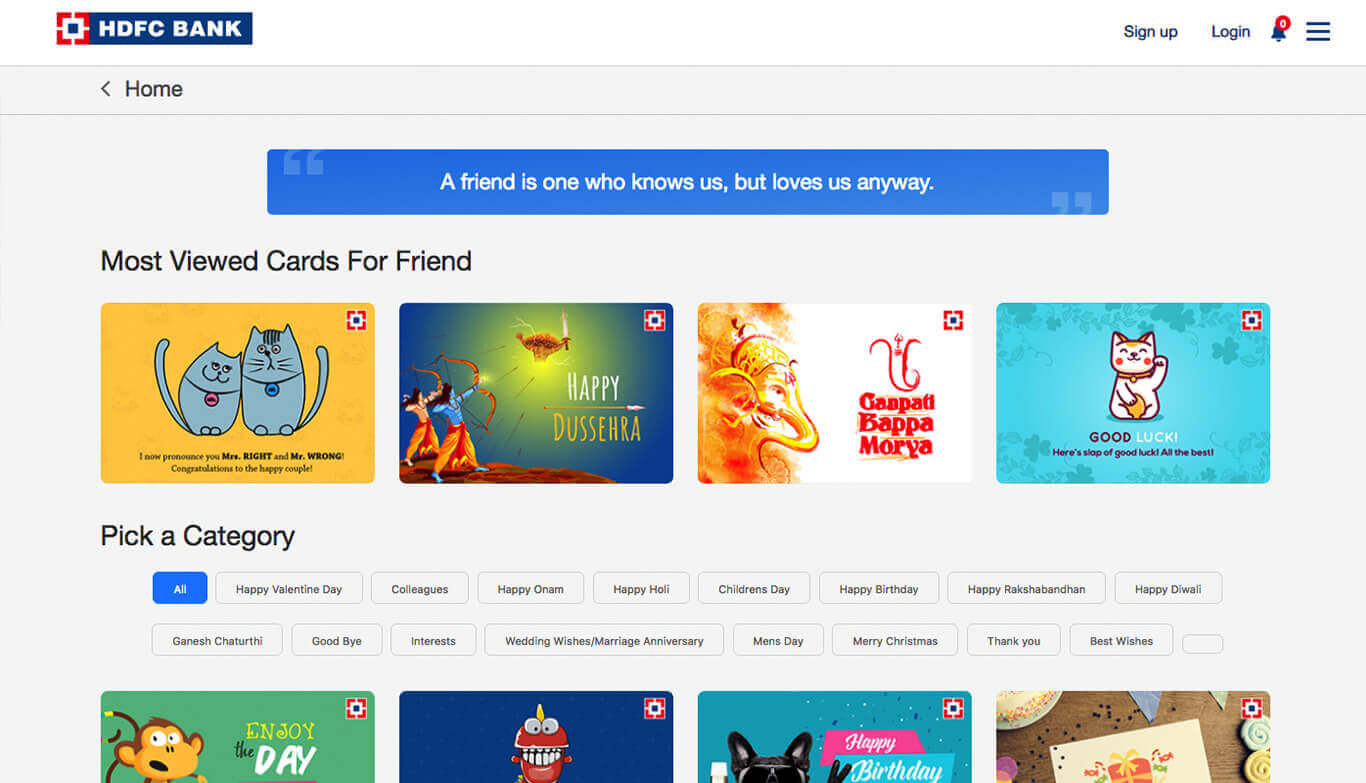The image size is (1366, 783).
Task: Choose the Happy Diwali category
Action: [1168, 589]
